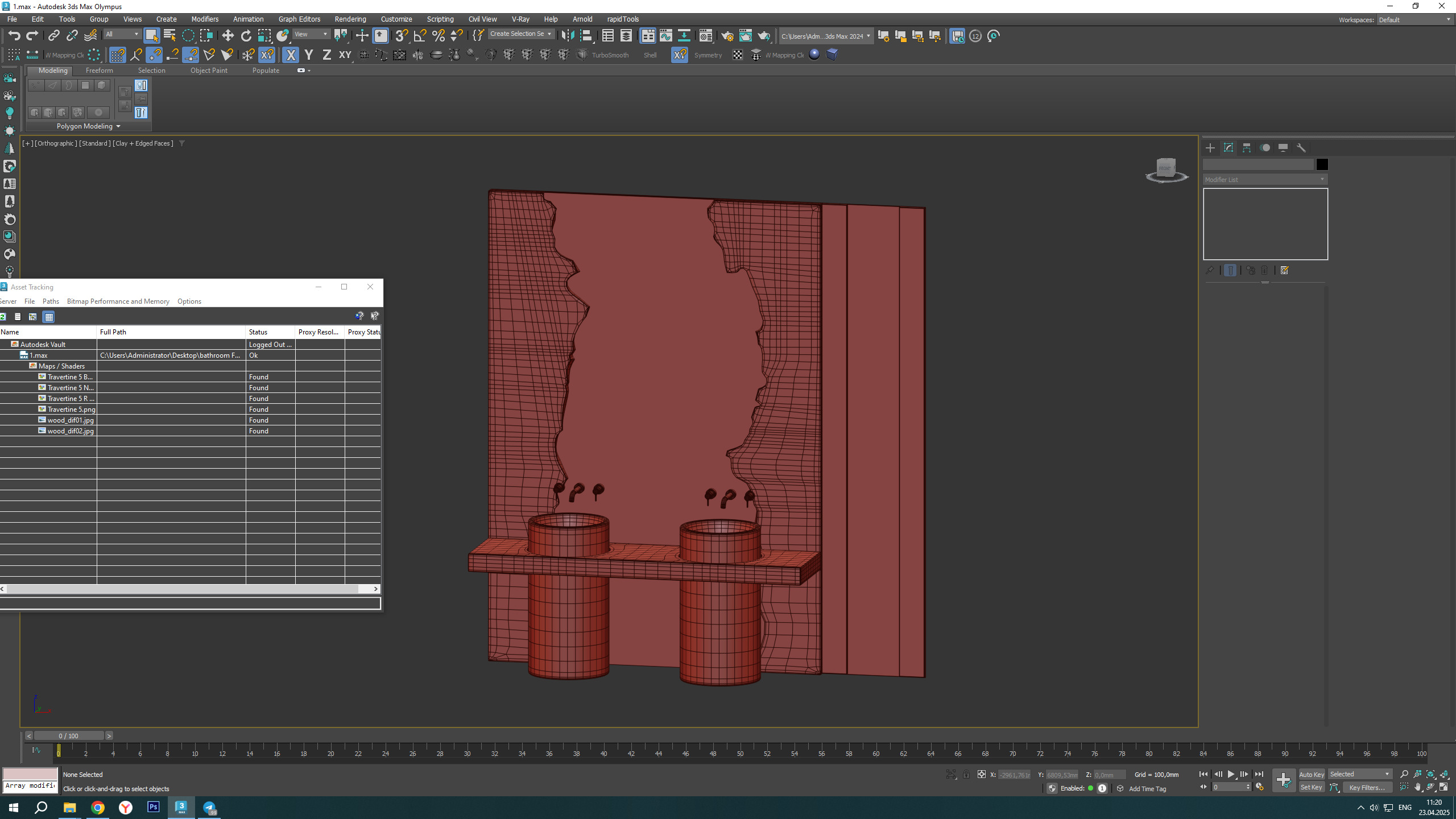Switch to the Object Paint ribbon tab
The height and width of the screenshot is (819, 1456).
coord(209,71)
